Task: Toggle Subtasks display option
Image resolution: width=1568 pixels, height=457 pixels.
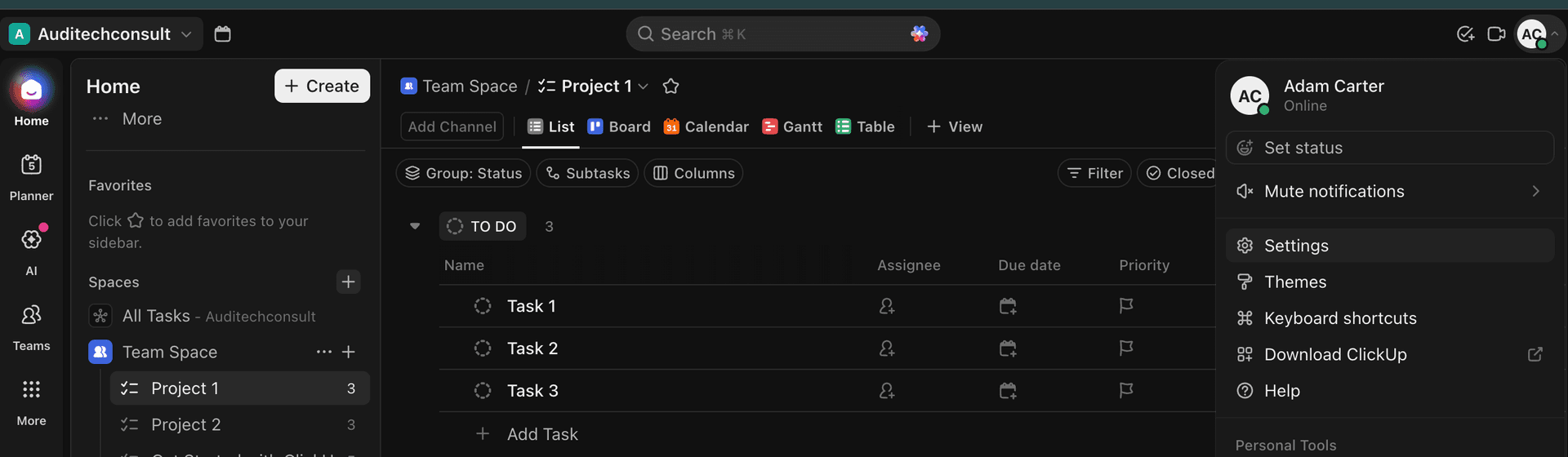Action: 587,173
